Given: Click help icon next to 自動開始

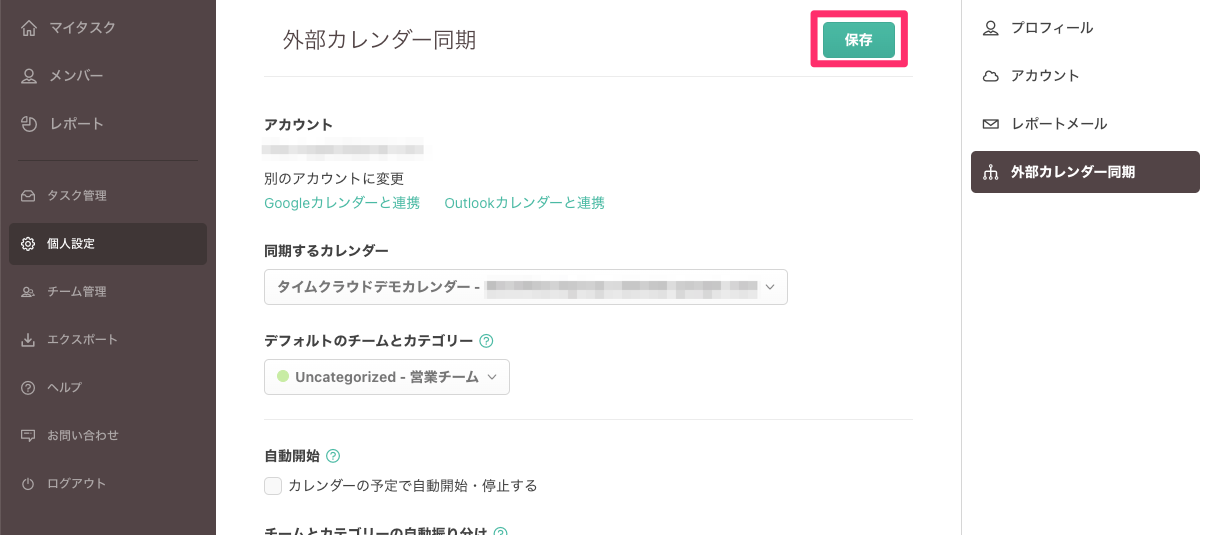Looking at the screenshot, I should coord(333,456).
